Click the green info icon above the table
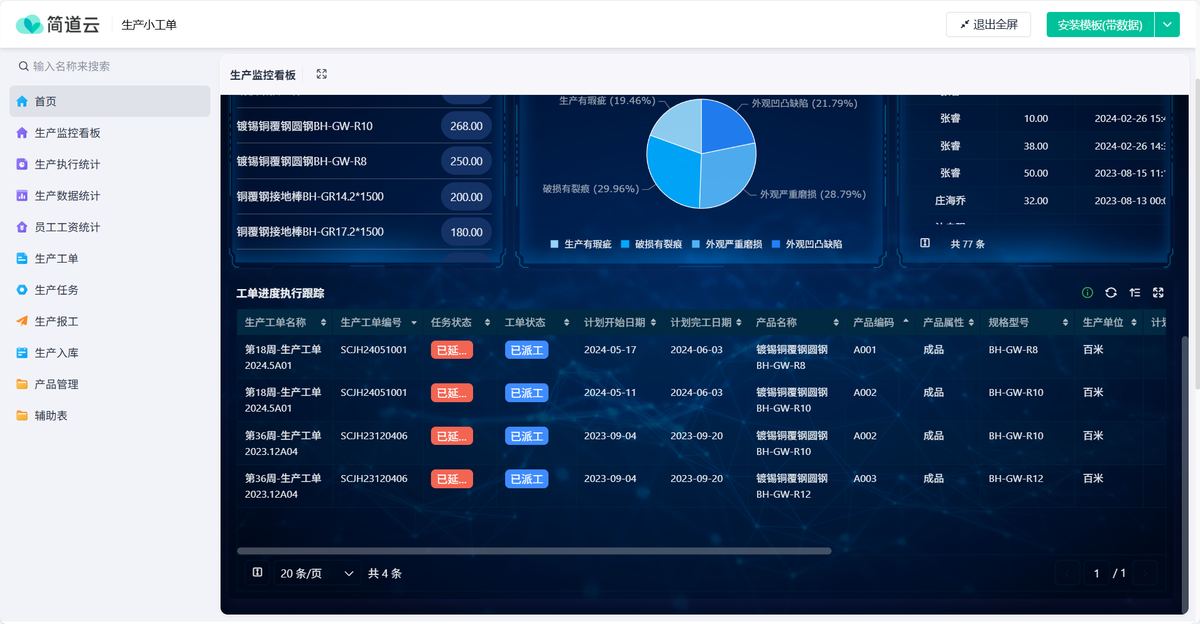 1088,293
